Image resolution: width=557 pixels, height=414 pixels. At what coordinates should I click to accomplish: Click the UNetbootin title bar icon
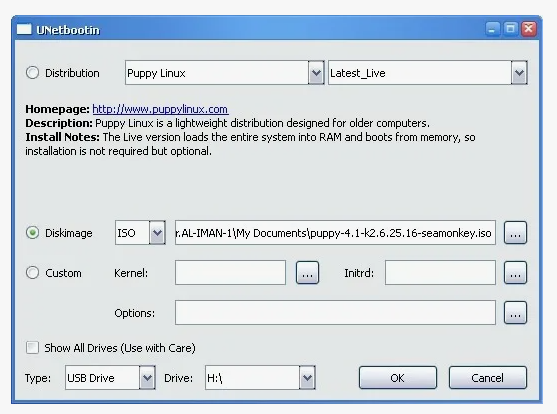click(x=24, y=29)
